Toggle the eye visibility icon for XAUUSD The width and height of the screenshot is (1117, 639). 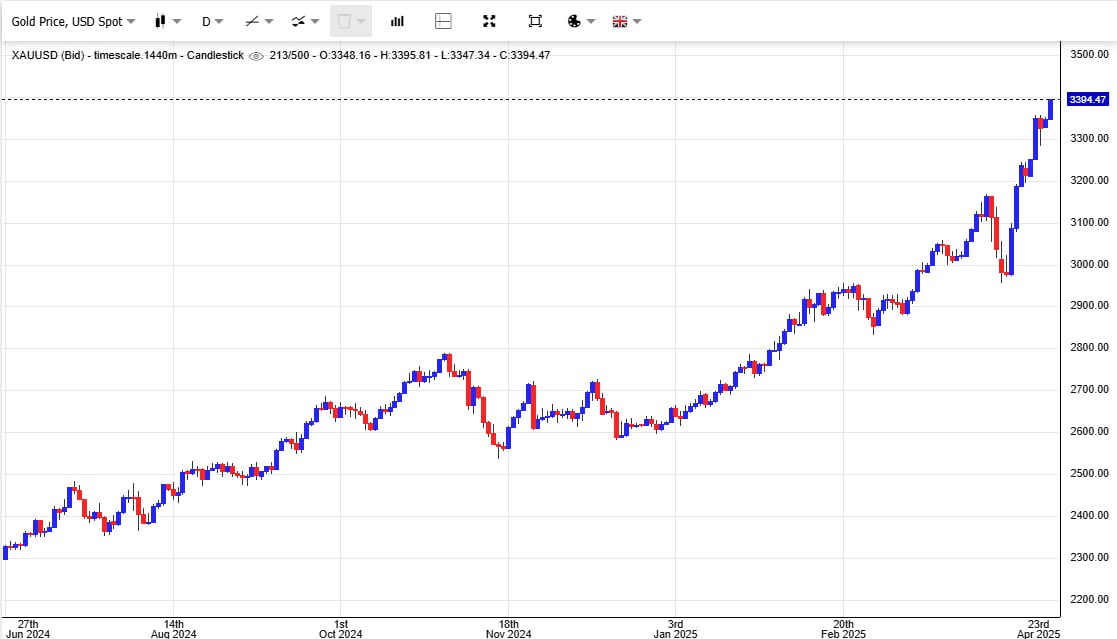256,55
